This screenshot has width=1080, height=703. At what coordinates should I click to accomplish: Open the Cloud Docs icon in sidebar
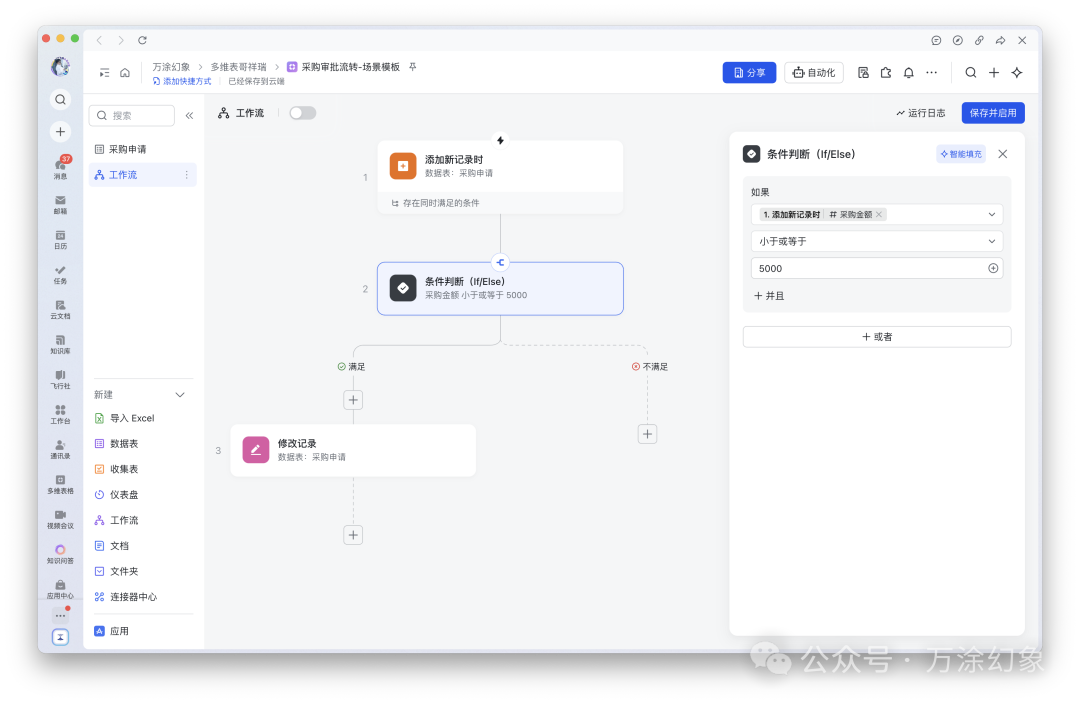tap(61, 309)
